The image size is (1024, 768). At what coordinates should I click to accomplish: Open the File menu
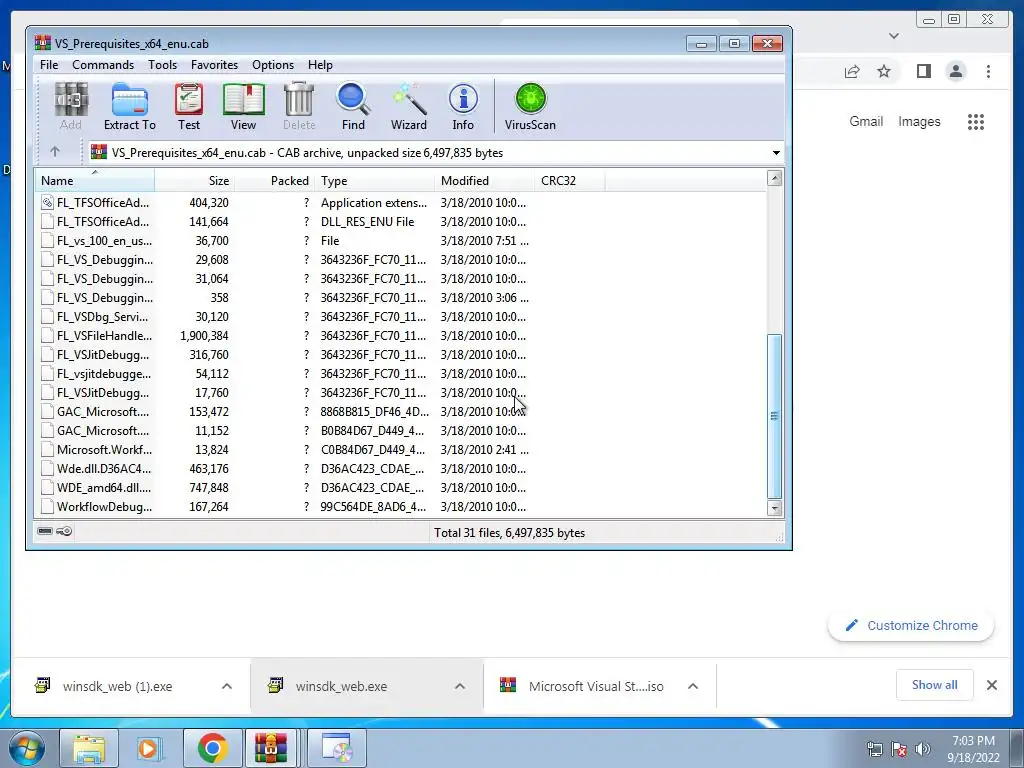coord(49,65)
